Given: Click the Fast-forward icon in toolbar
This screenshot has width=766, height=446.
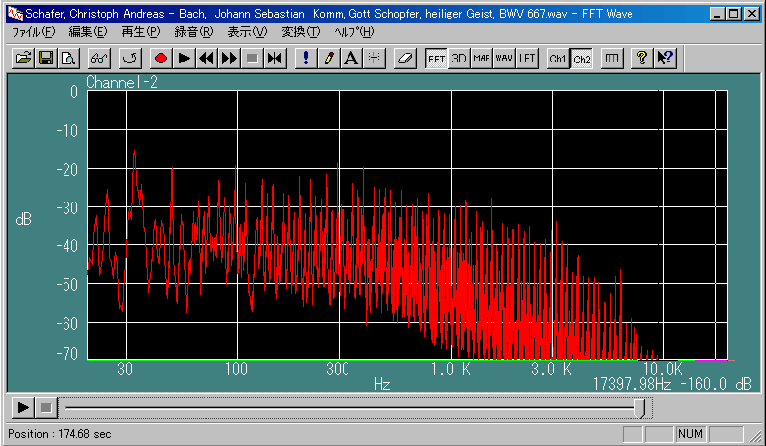Looking at the screenshot, I should tap(229, 59).
